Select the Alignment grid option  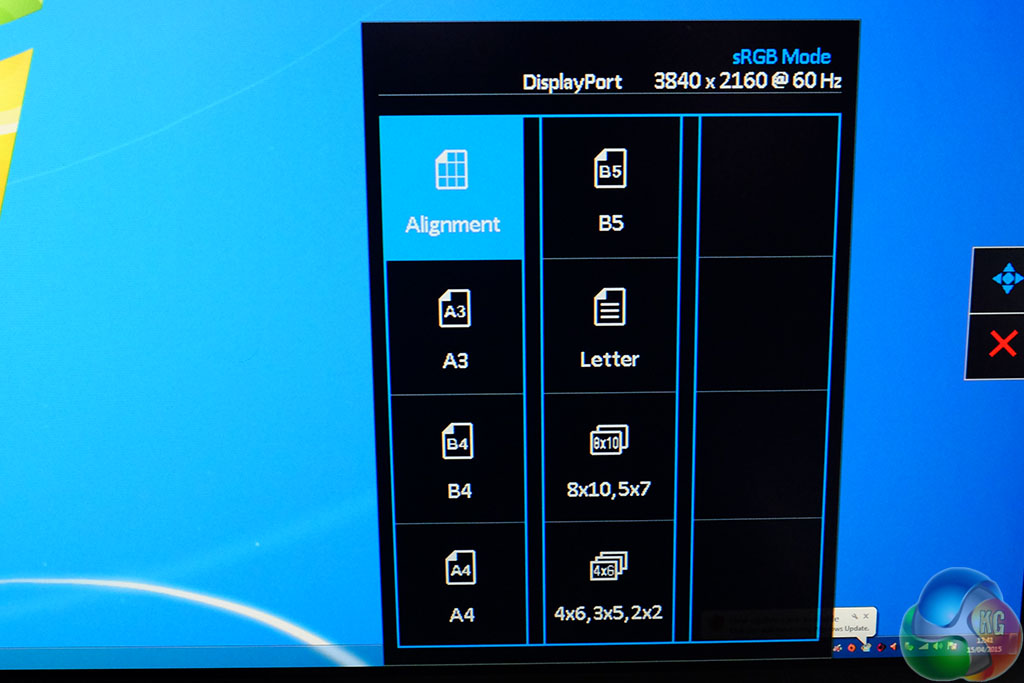[x=452, y=188]
